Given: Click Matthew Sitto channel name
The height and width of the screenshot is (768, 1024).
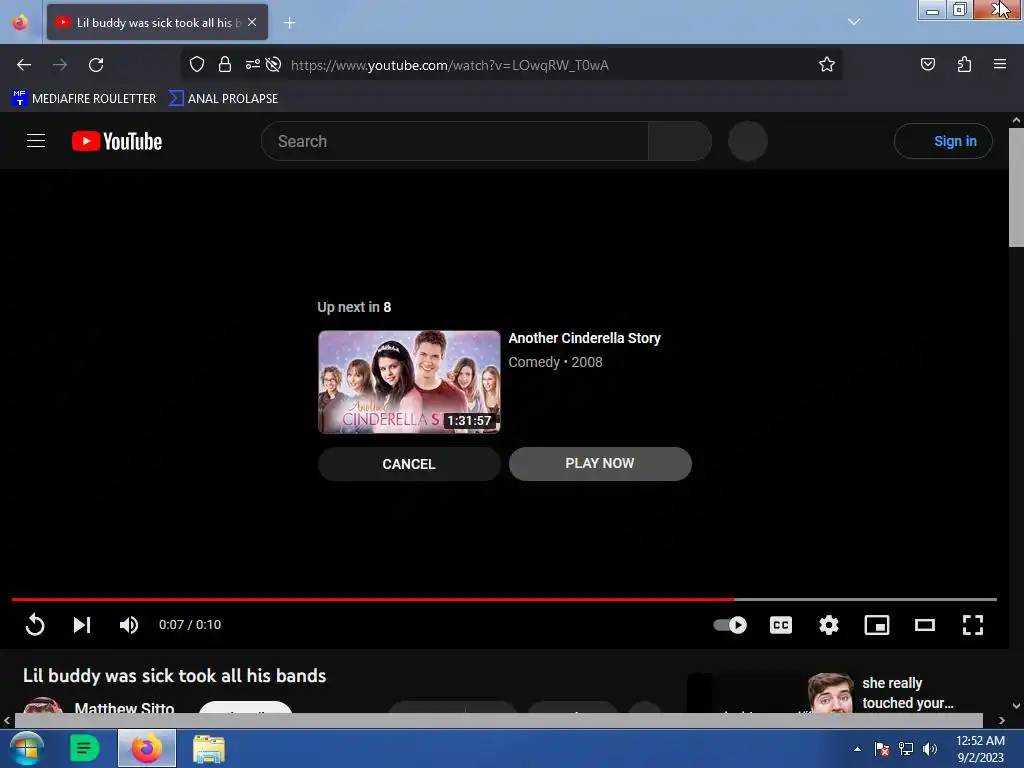Looking at the screenshot, I should (x=124, y=708).
